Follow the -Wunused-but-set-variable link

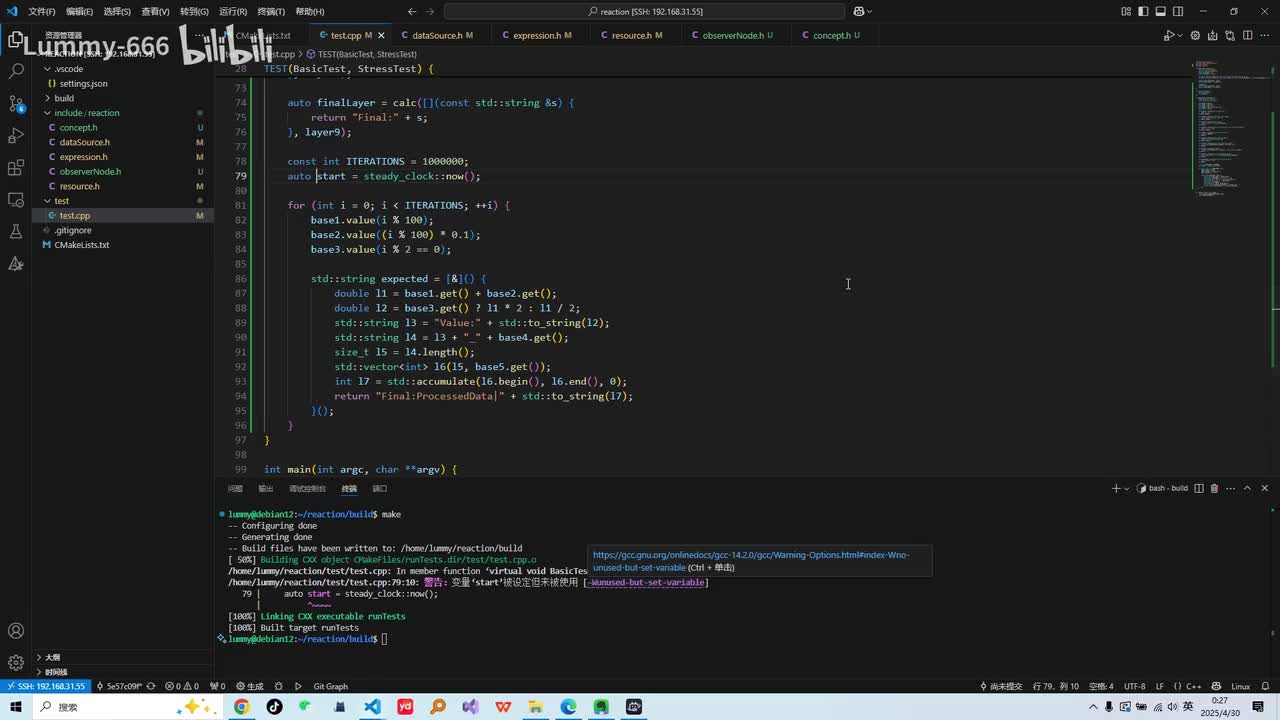[648, 582]
